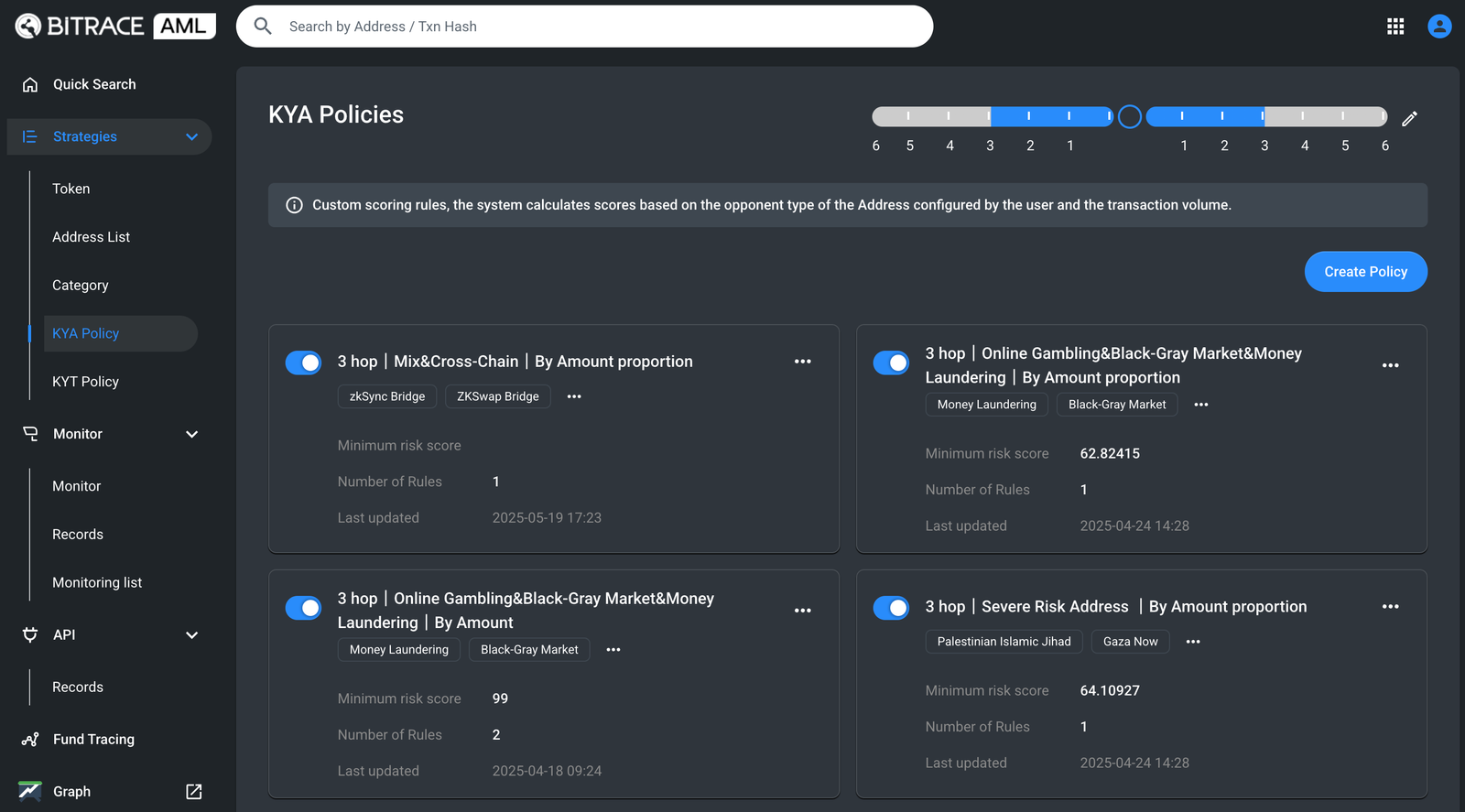Focus the Search by Address / Txn Hash field
The width and height of the screenshot is (1465, 812).
tap(586, 27)
